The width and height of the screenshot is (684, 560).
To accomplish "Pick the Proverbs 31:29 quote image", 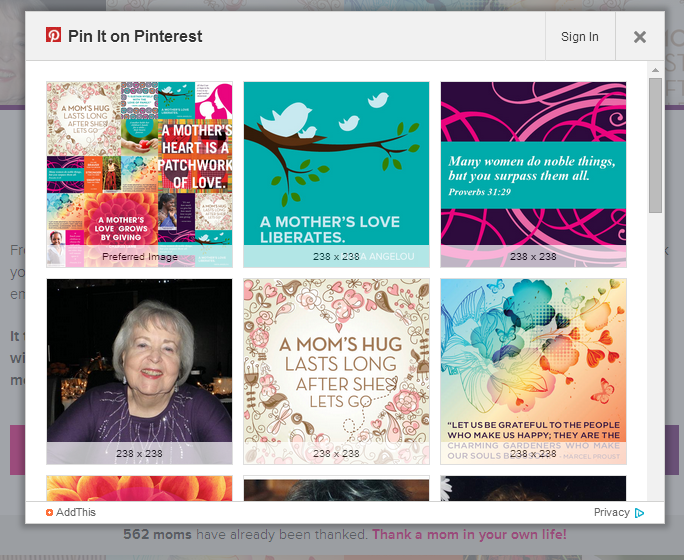I will [534, 174].
